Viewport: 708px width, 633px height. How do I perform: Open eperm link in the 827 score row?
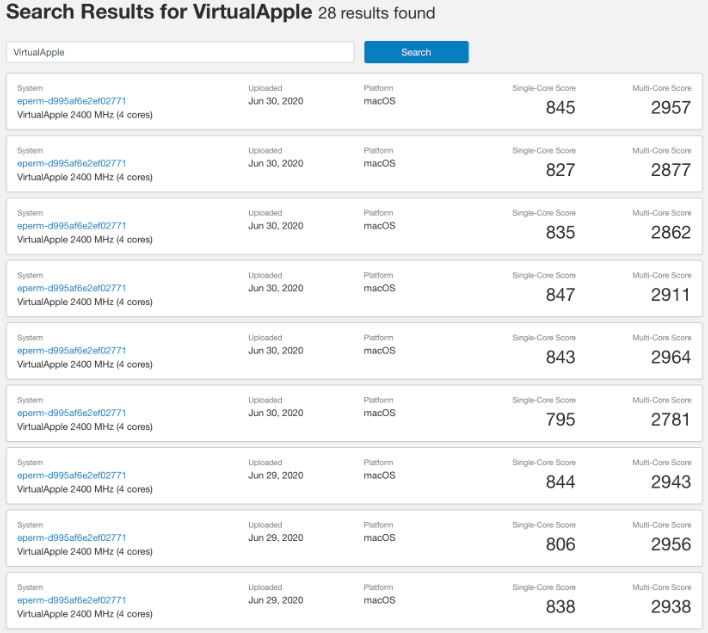(71, 163)
